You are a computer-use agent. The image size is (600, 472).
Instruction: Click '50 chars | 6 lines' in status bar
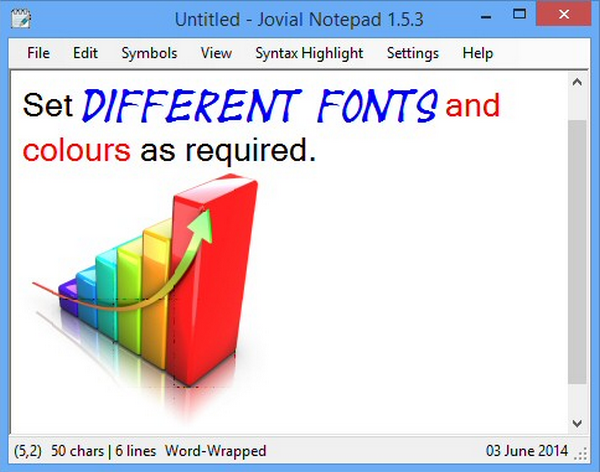(103, 451)
